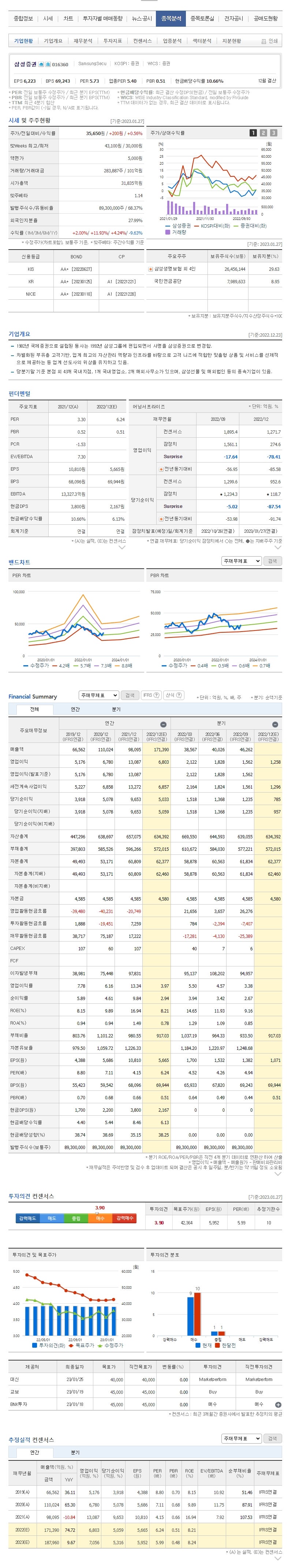Click the 강력매도 rating color segment

27,1219
